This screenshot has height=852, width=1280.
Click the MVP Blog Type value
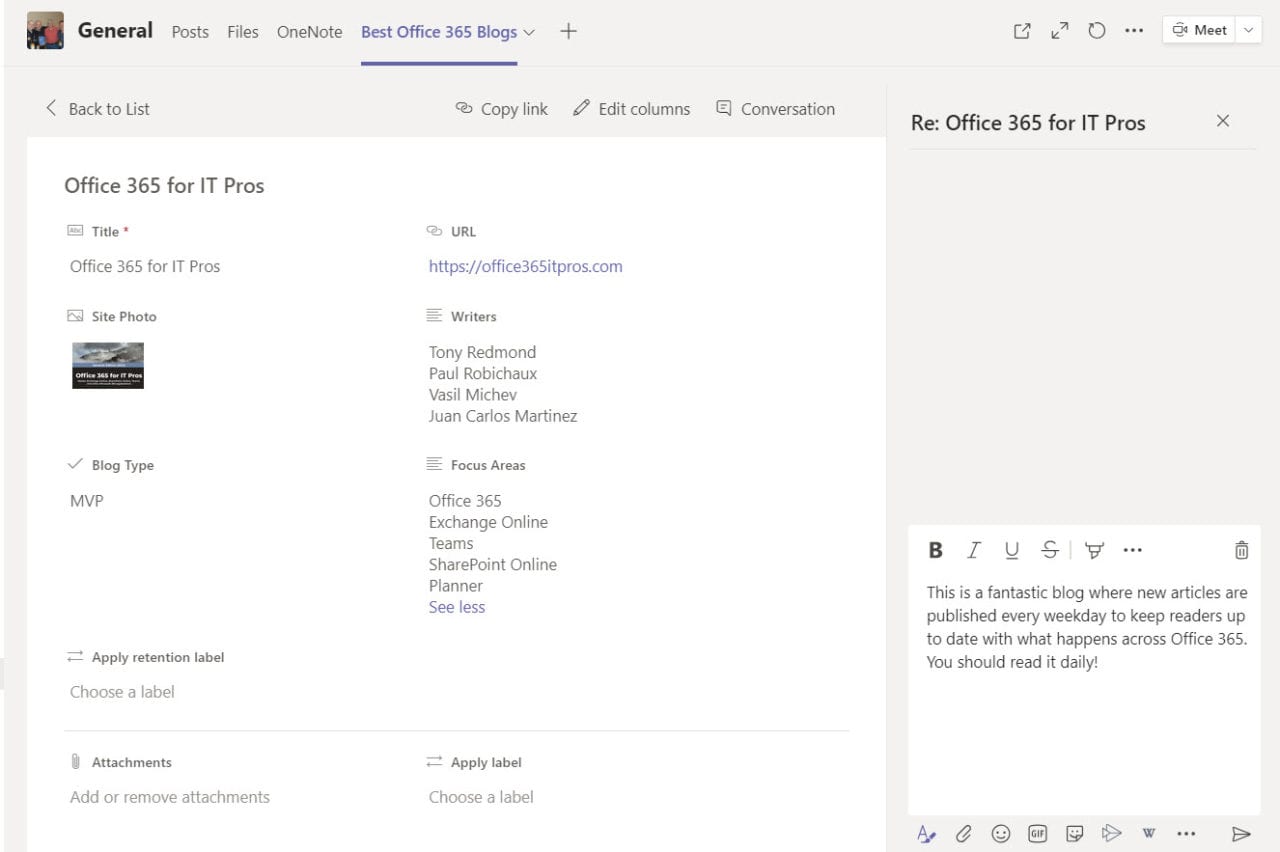(86, 500)
